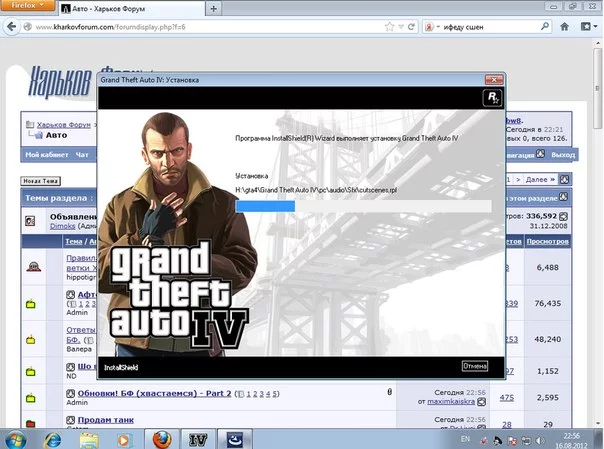Open the Продам танк thread
Image resolution: width=604 pixels, height=449 pixels.
pyautogui.click(x=106, y=420)
